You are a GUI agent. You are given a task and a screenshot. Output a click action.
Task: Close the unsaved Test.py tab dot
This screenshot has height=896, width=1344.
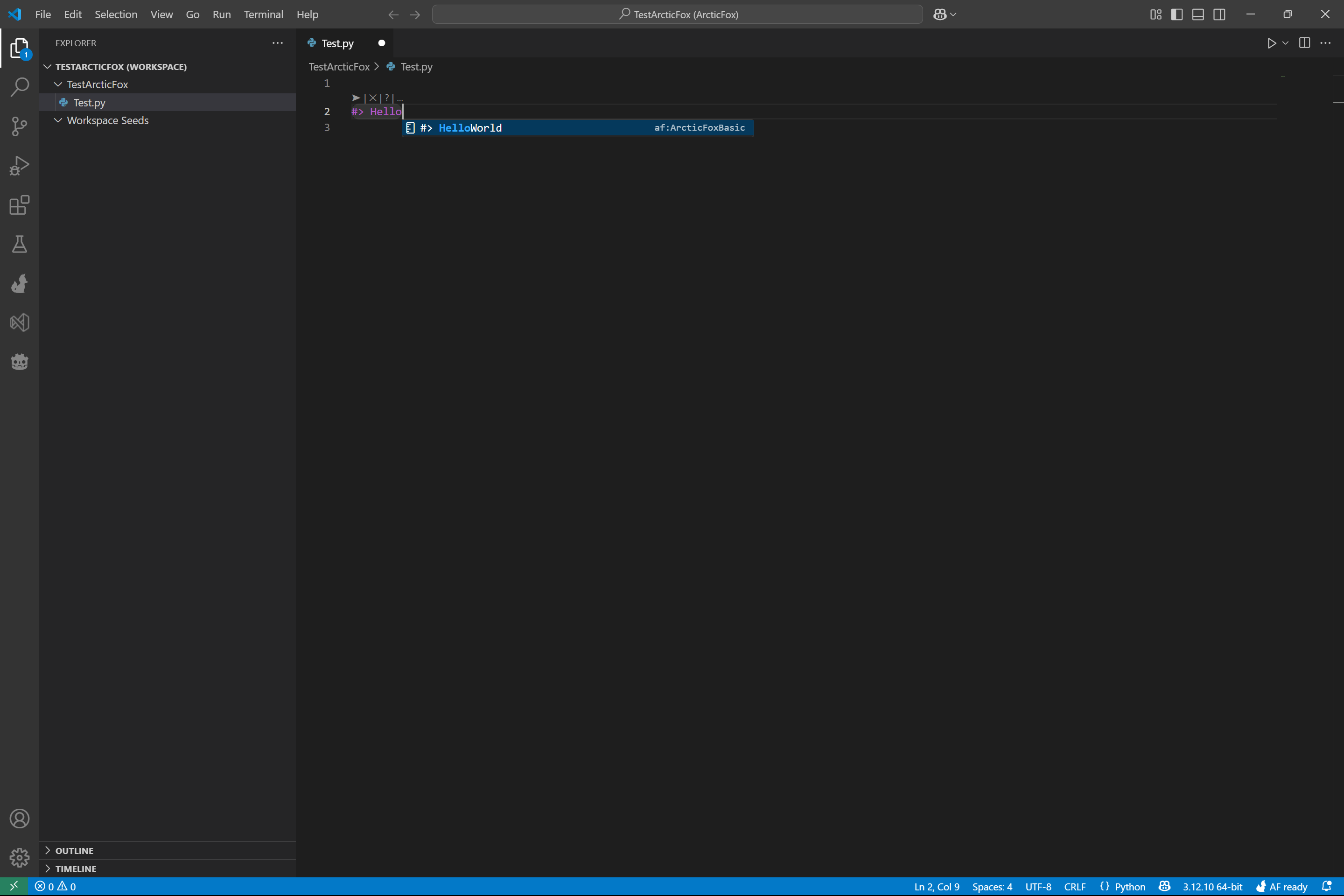382,43
